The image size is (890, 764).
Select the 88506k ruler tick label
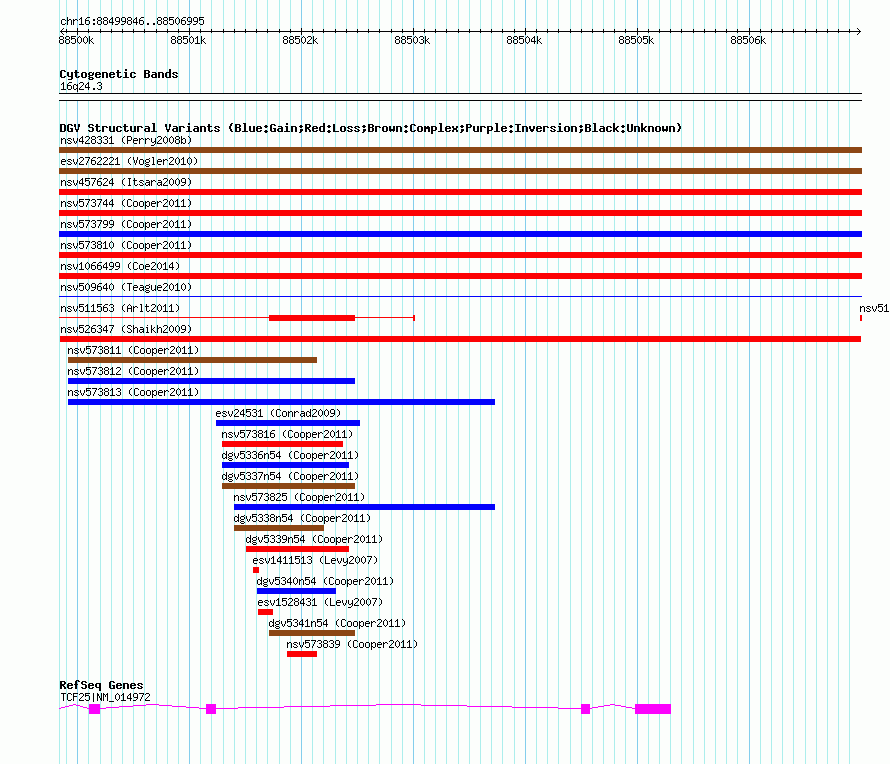click(x=748, y=40)
